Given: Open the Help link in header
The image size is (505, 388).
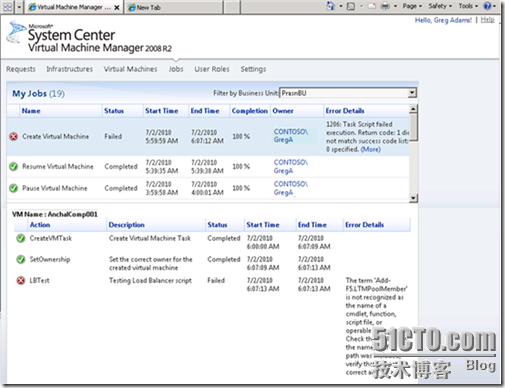Looking at the screenshot, I should point(487,20).
